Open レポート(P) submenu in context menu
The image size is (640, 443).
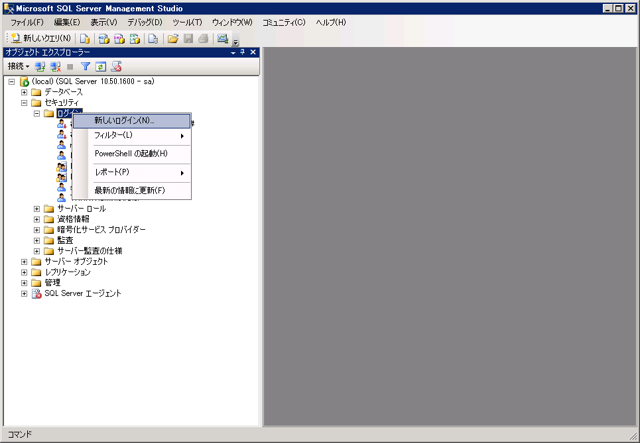pyautogui.click(x=131, y=172)
